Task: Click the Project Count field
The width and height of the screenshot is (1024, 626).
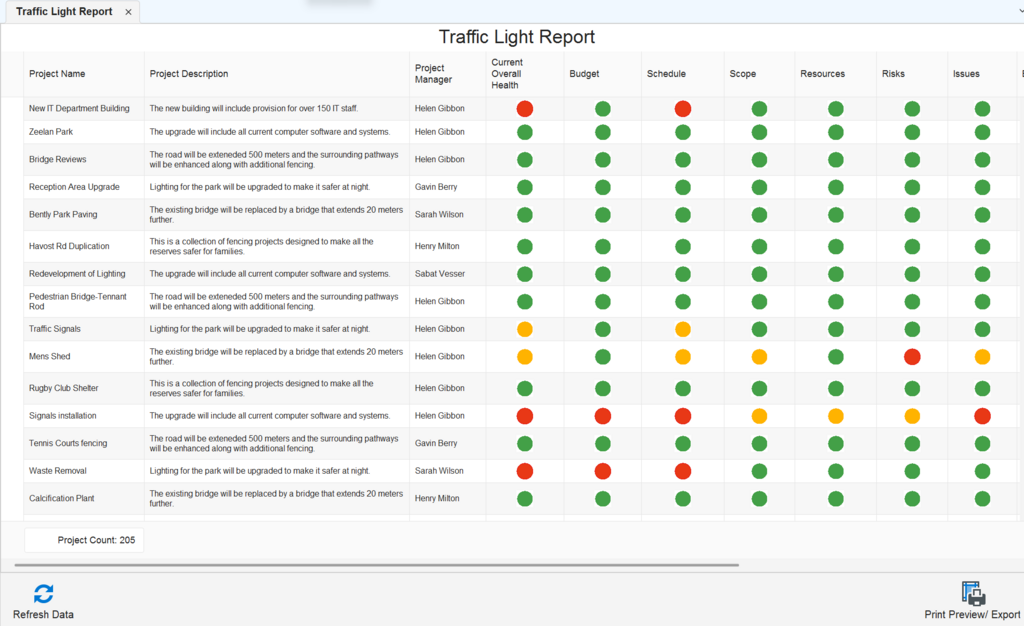Action: point(84,540)
